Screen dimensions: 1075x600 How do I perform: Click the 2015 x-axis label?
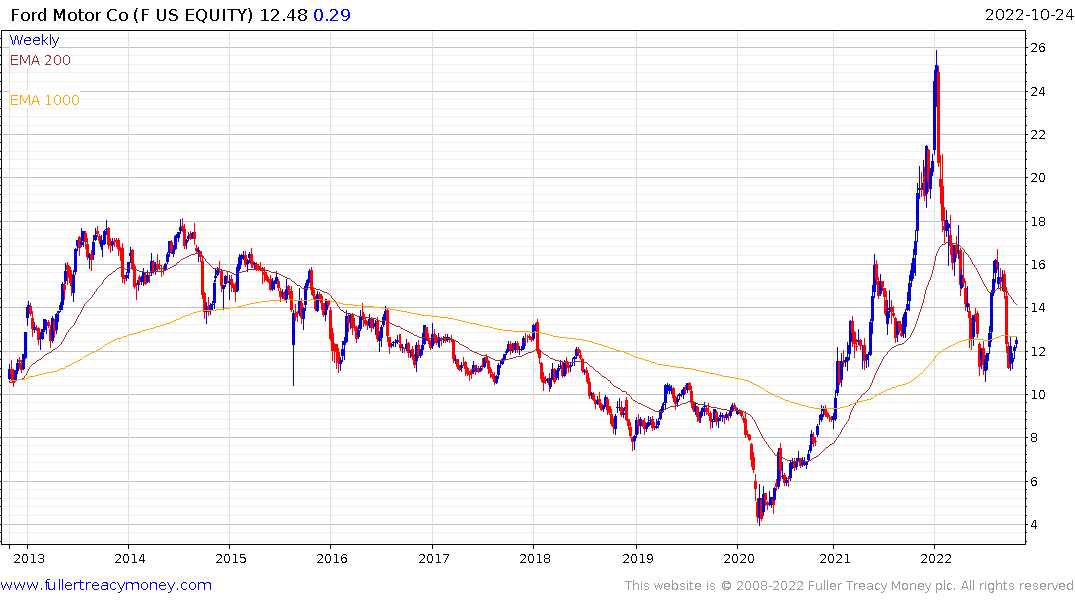pos(231,558)
